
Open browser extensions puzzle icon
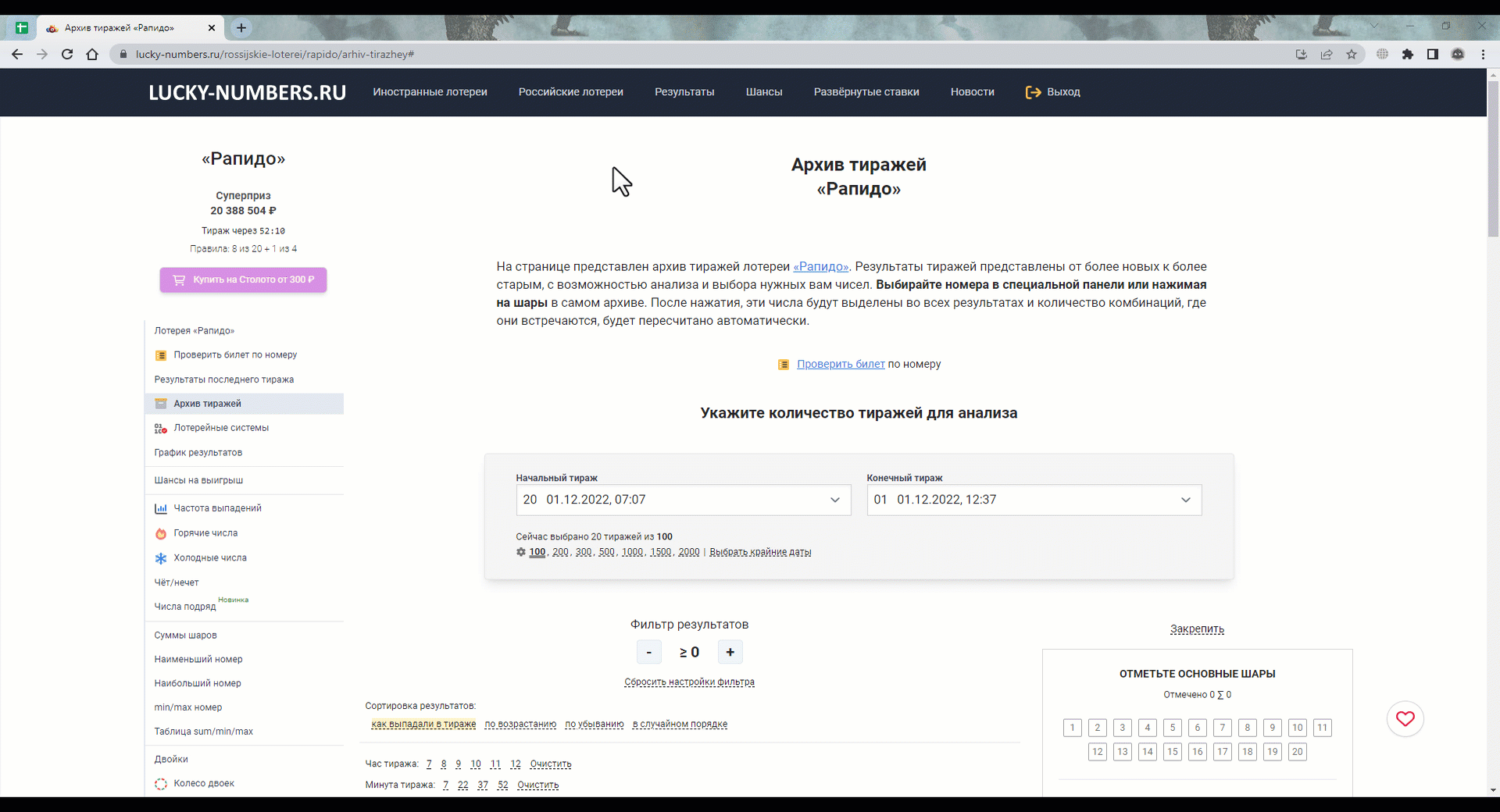point(1408,55)
